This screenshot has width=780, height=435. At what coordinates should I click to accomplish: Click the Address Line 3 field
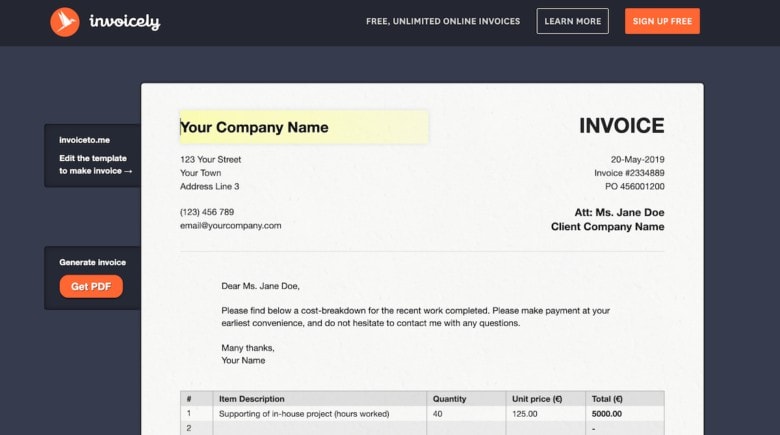[209, 186]
